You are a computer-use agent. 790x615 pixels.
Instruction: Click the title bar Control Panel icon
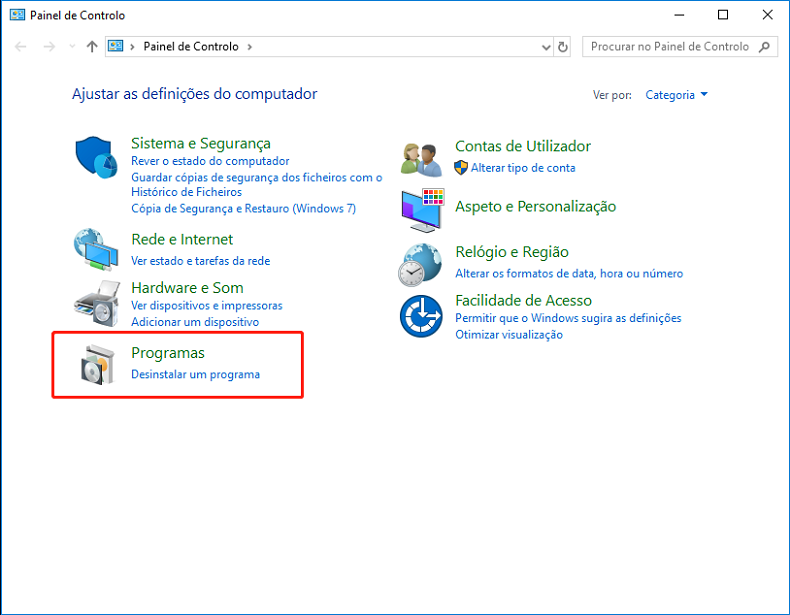17,15
